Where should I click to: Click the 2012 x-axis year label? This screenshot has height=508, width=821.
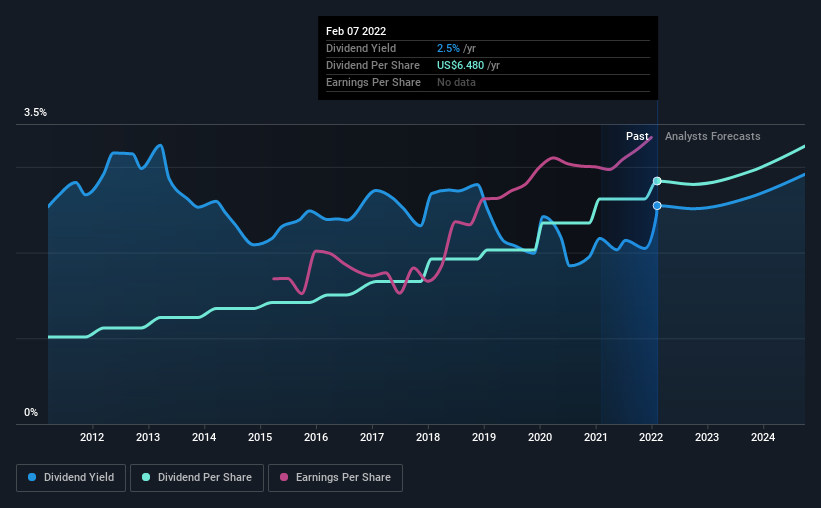point(92,437)
